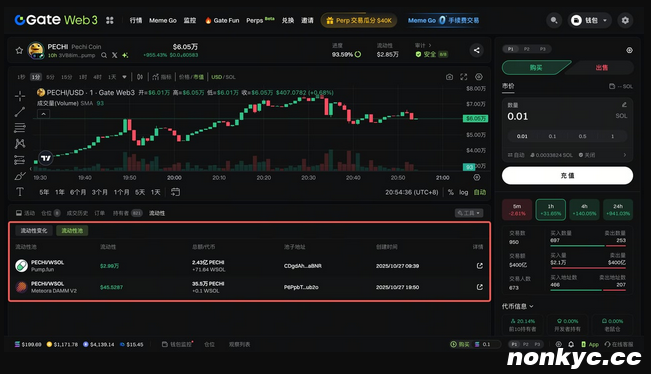The height and width of the screenshot is (374, 651).
Task: Switch to 流动性变化 sub-tab
Action: [34, 230]
